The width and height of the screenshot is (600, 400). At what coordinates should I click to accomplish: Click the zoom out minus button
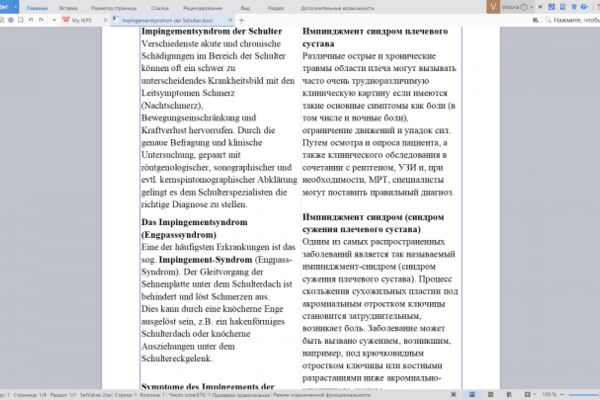(562, 395)
